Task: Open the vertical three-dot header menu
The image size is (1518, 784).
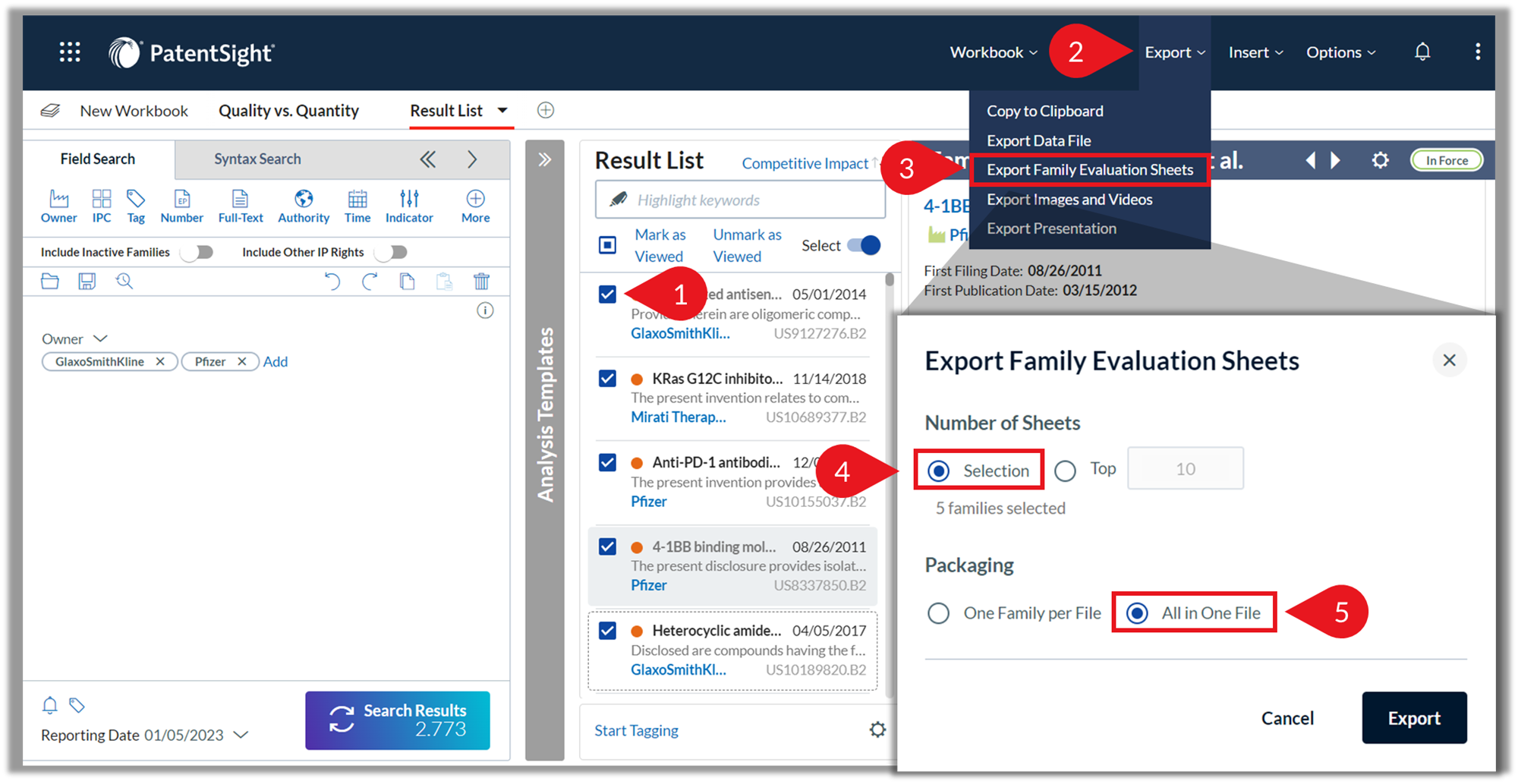Action: [x=1477, y=52]
